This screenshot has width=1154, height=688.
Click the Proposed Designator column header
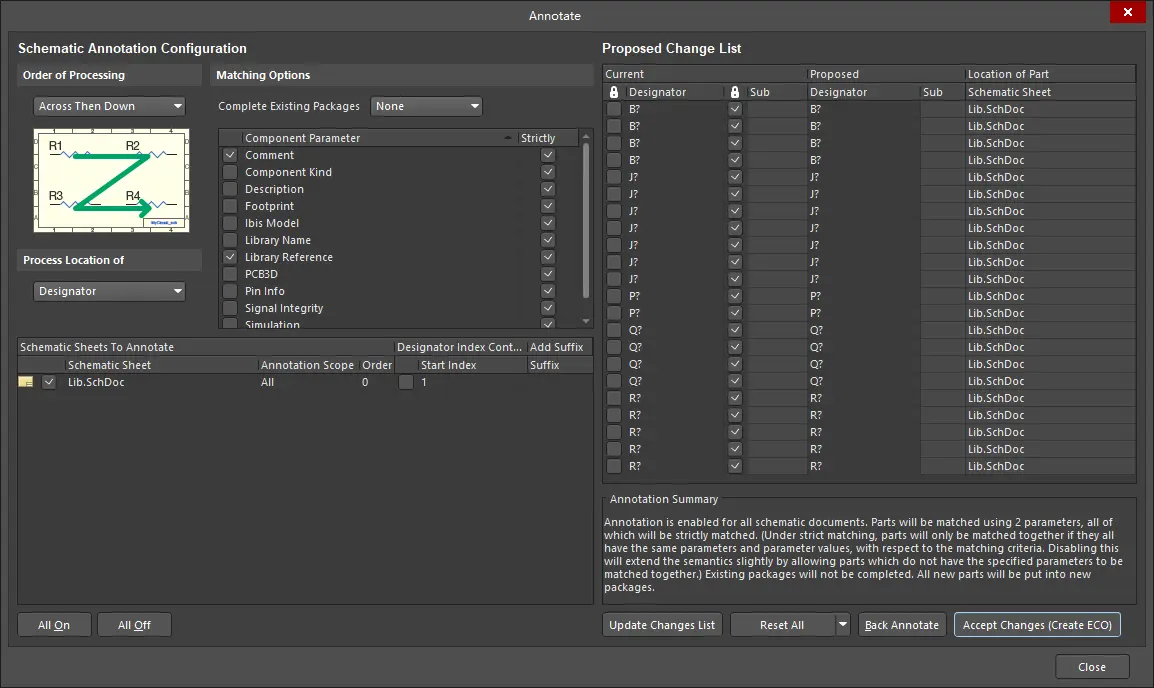click(838, 92)
